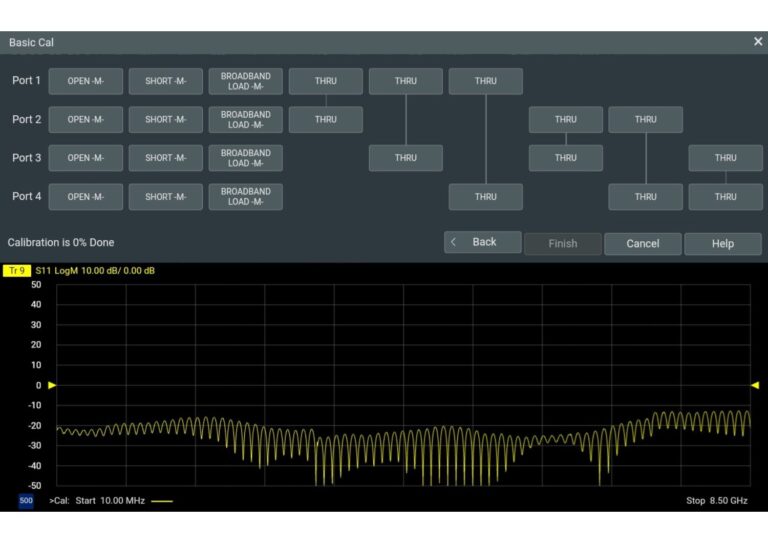Click Port 4 THRU of the Port 1-4 pair
Image resolution: width=768 pixels, height=543 pixels.
click(x=485, y=197)
